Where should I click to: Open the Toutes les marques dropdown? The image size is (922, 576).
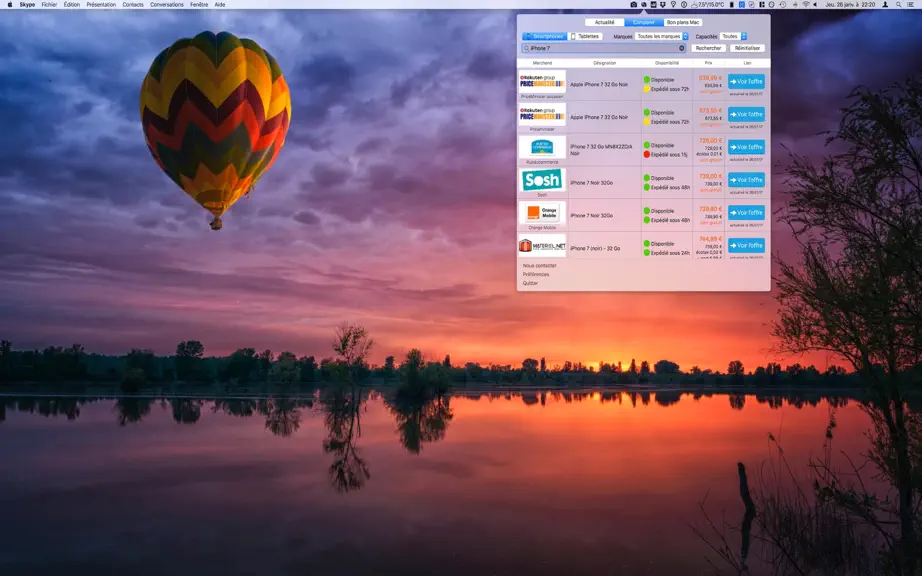coord(662,36)
